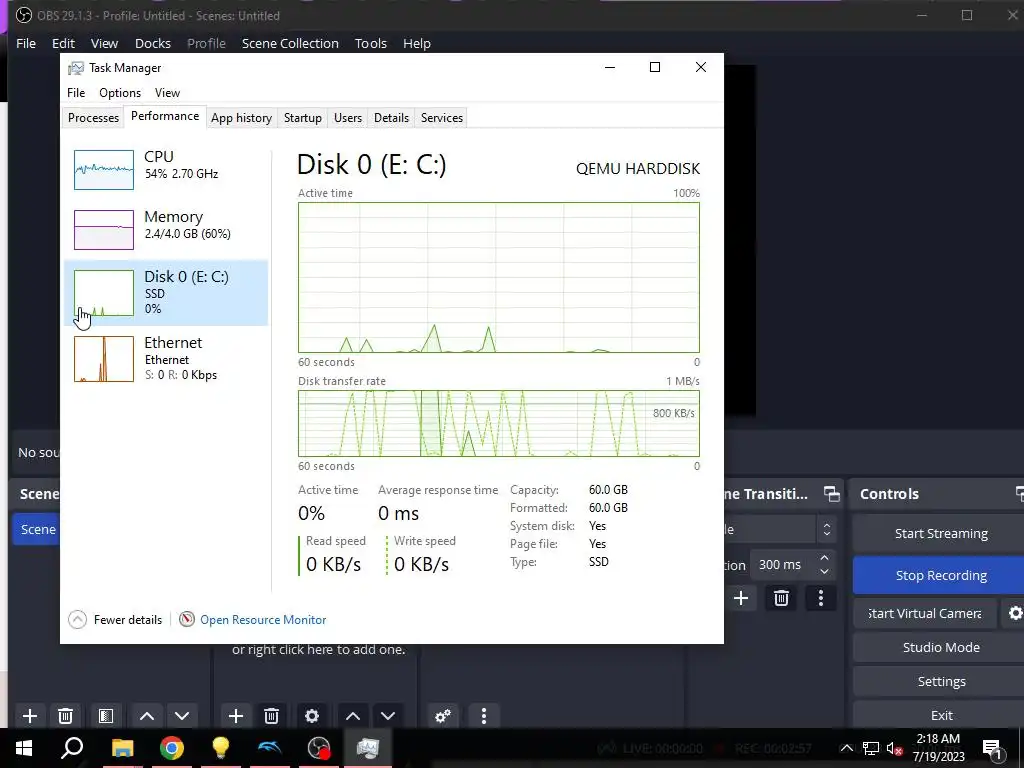
Task: Open the network tray icon
Action: pyautogui.click(x=871, y=748)
